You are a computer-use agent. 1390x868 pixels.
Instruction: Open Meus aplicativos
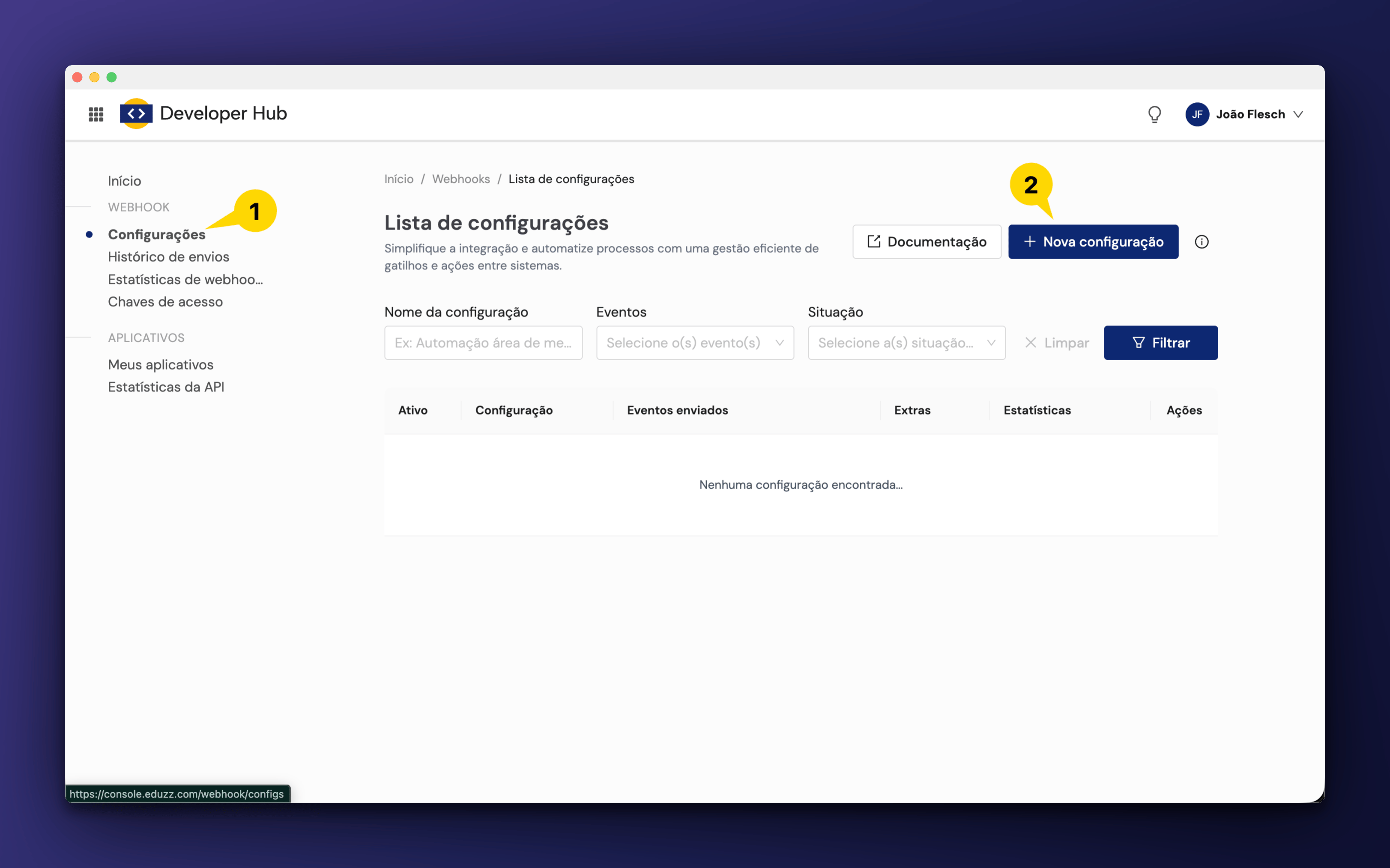pyautogui.click(x=161, y=364)
